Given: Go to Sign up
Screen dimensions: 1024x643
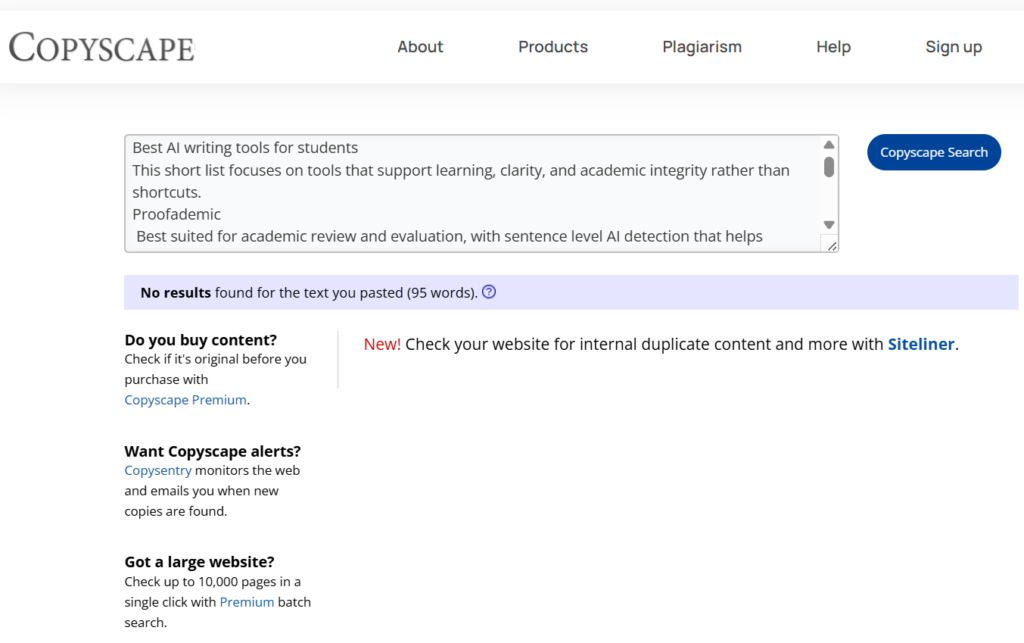Looking at the screenshot, I should tap(953, 47).
